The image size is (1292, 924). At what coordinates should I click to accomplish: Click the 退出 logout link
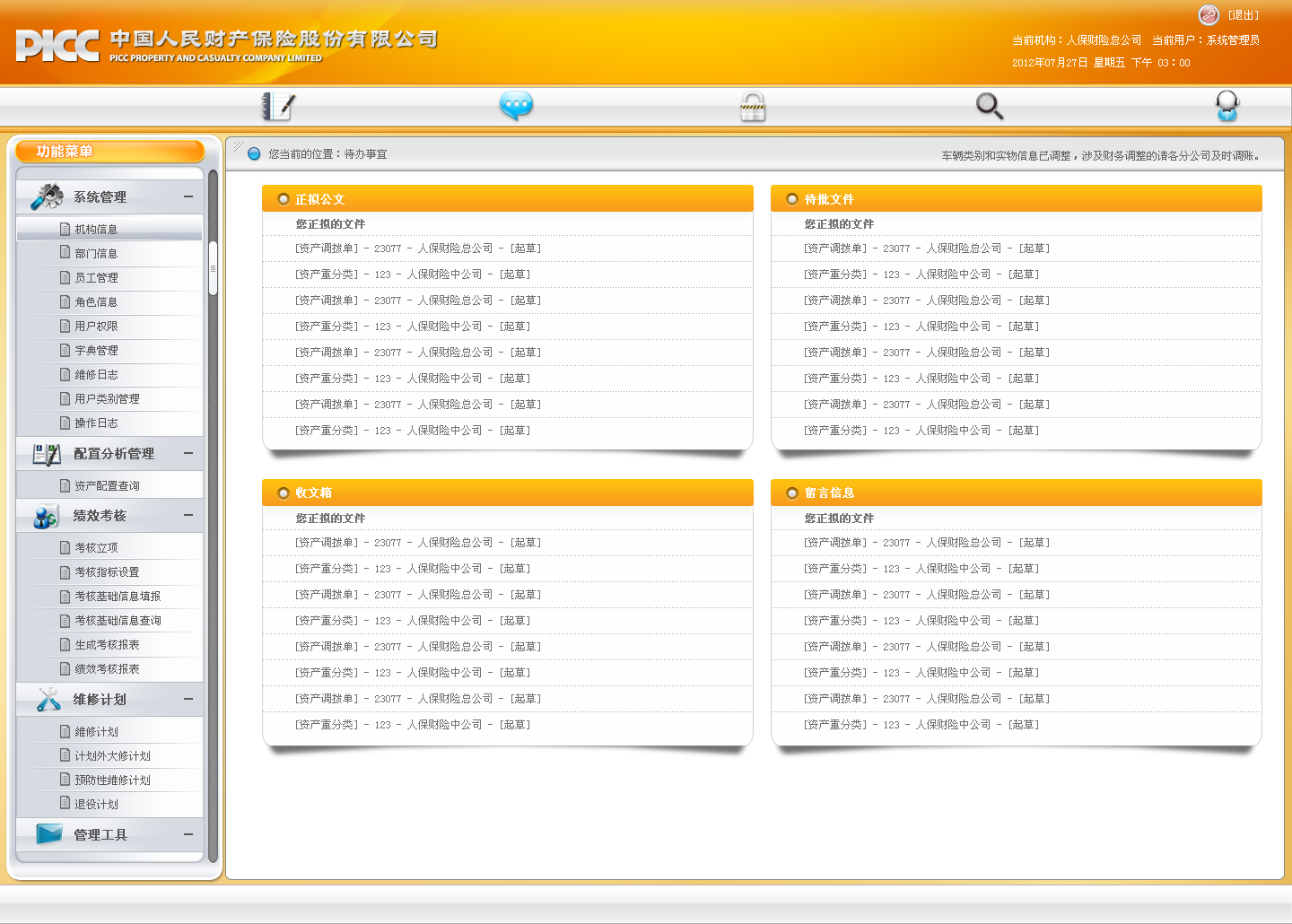1244,15
